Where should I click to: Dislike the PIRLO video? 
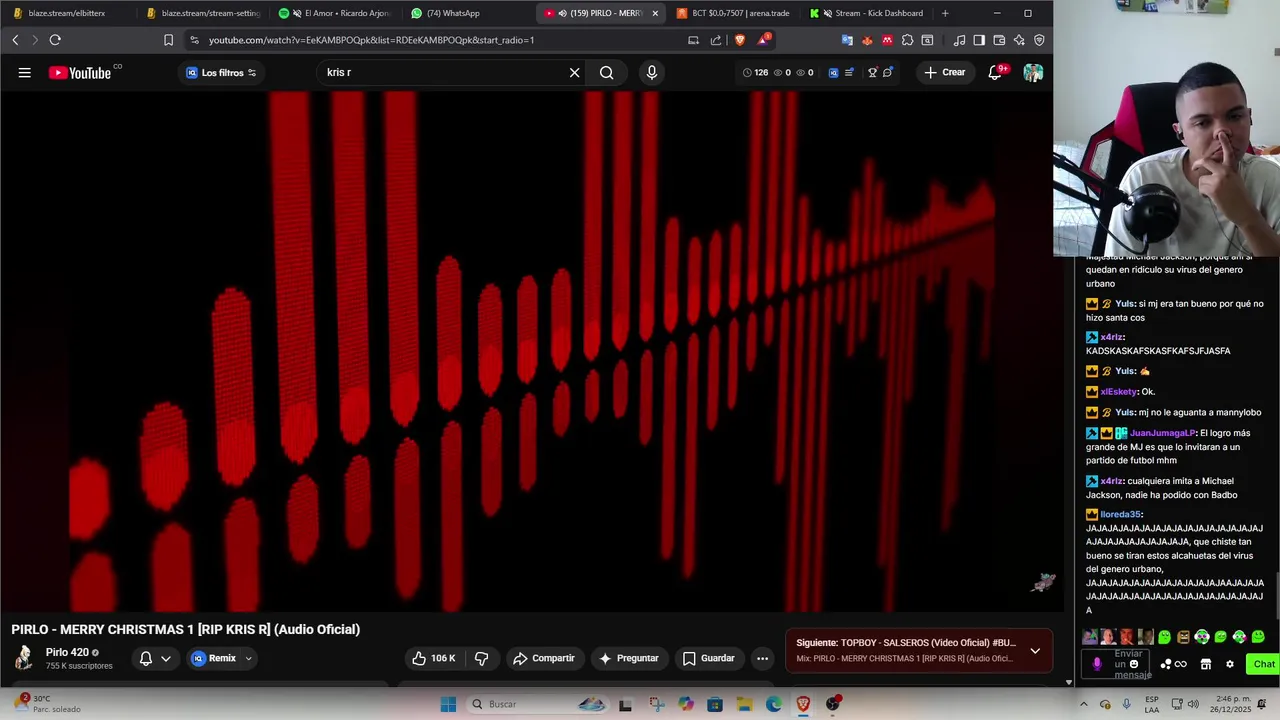[481, 658]
